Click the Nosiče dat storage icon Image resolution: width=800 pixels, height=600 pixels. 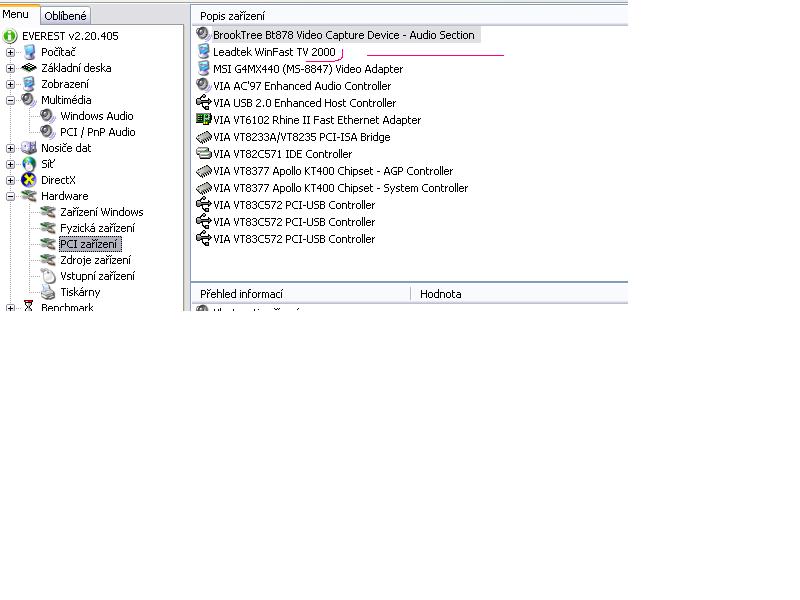pos(29,148)
